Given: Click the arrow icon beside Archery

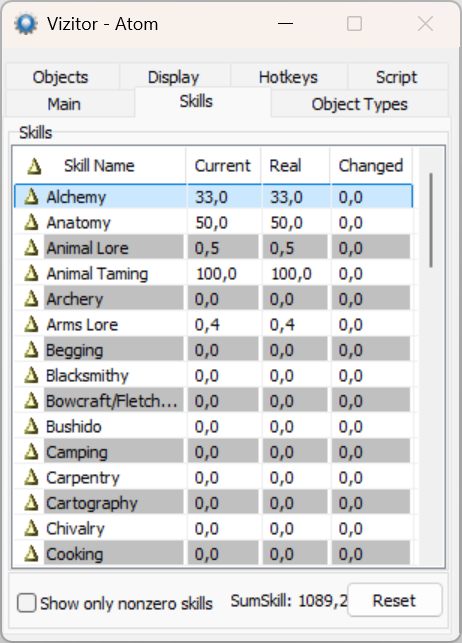Looking at the screenshot, I should point(31,299).
